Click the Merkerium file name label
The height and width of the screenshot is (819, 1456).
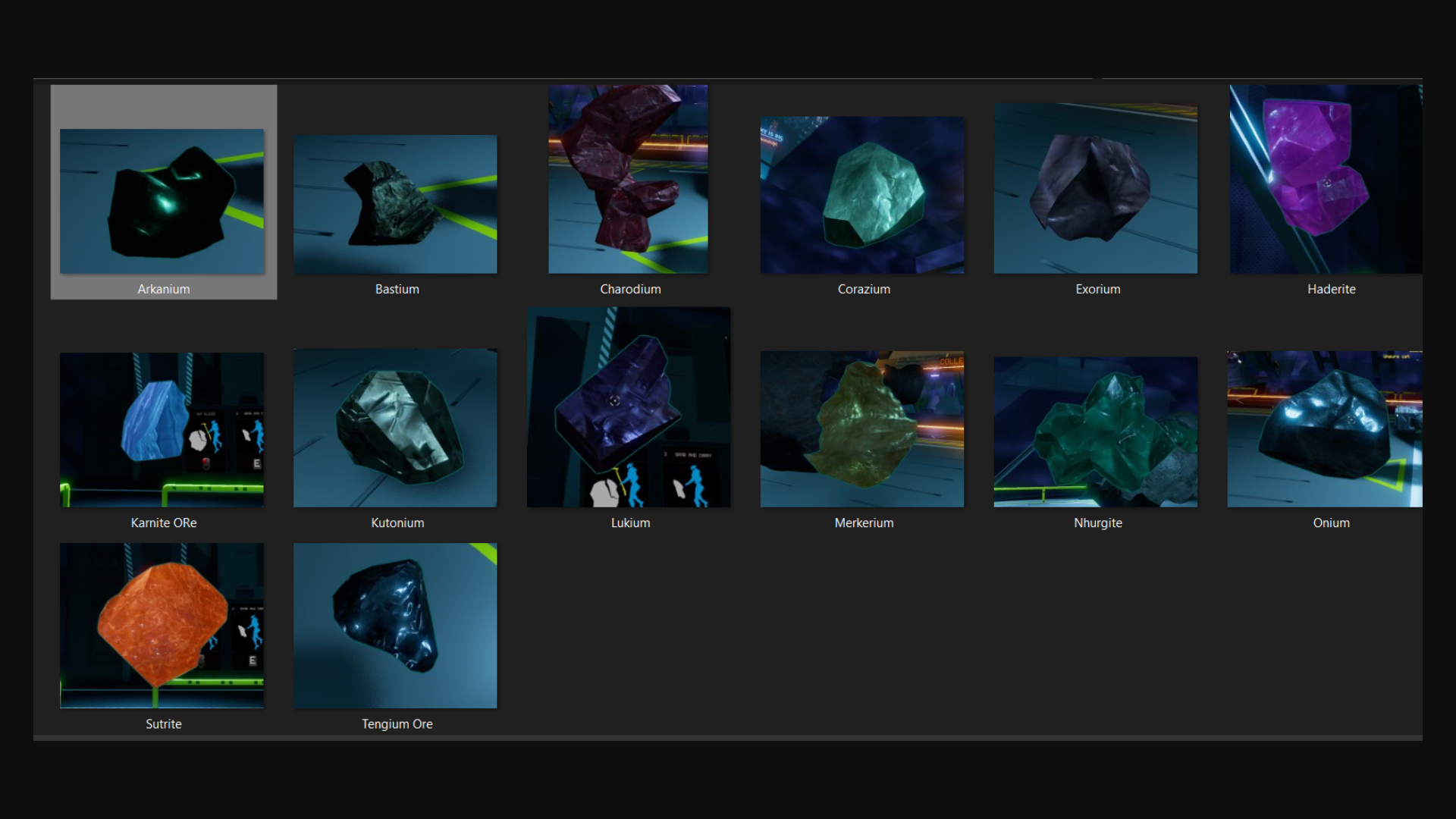(864, 522)
